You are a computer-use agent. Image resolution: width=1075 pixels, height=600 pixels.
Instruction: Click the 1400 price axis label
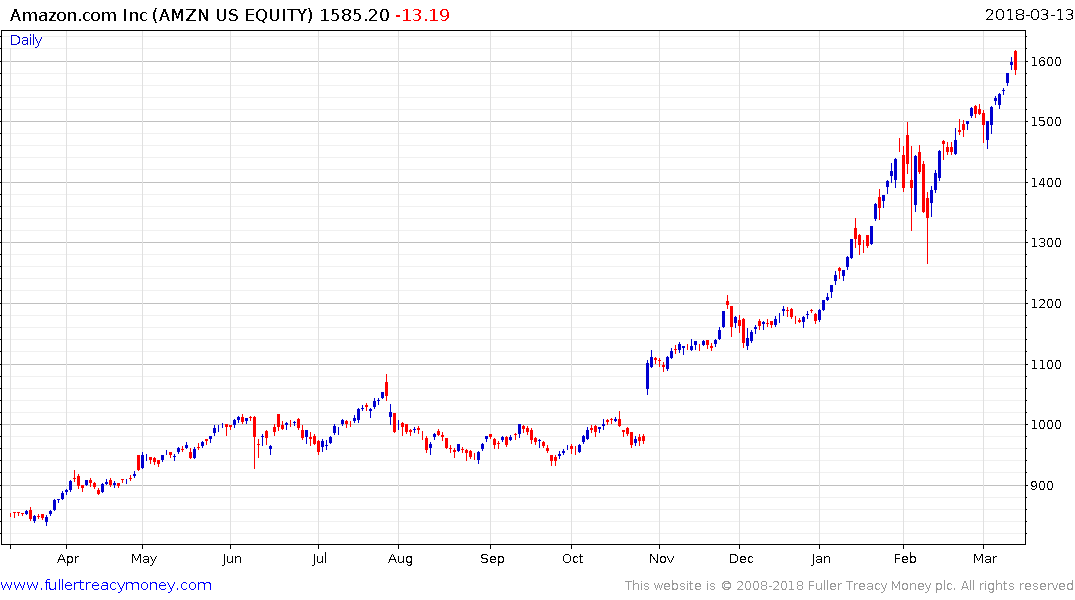[x=1046, y=182]
